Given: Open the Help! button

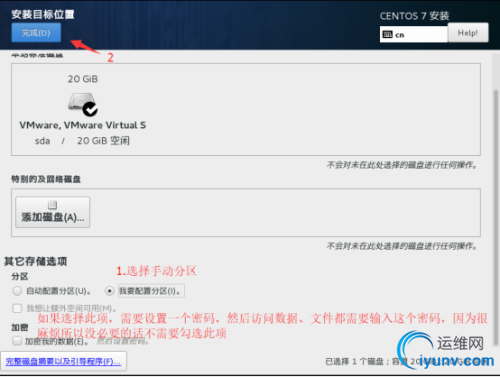Looking at the screenshot, I should pos(468,33).
